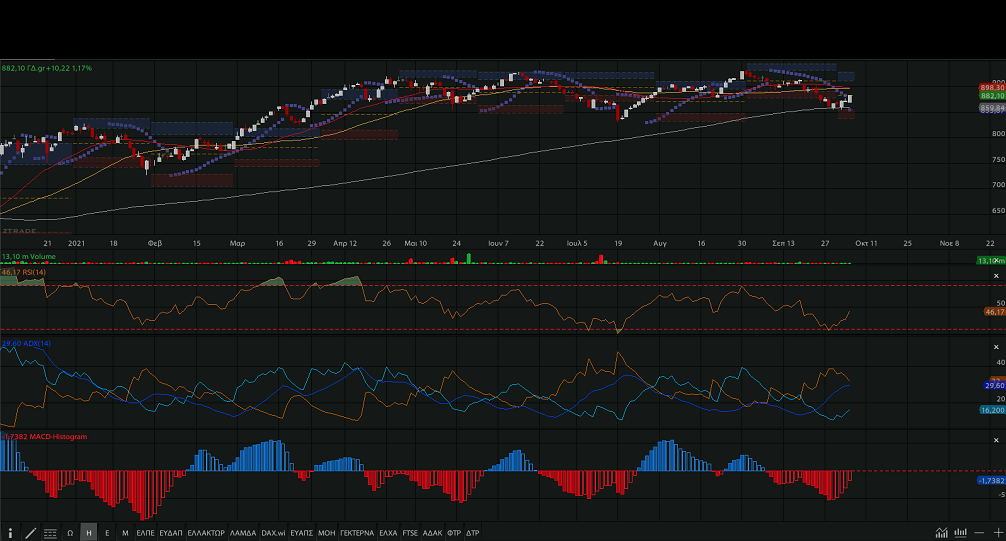Select the M monthly timeframe

tap(125, 533)
